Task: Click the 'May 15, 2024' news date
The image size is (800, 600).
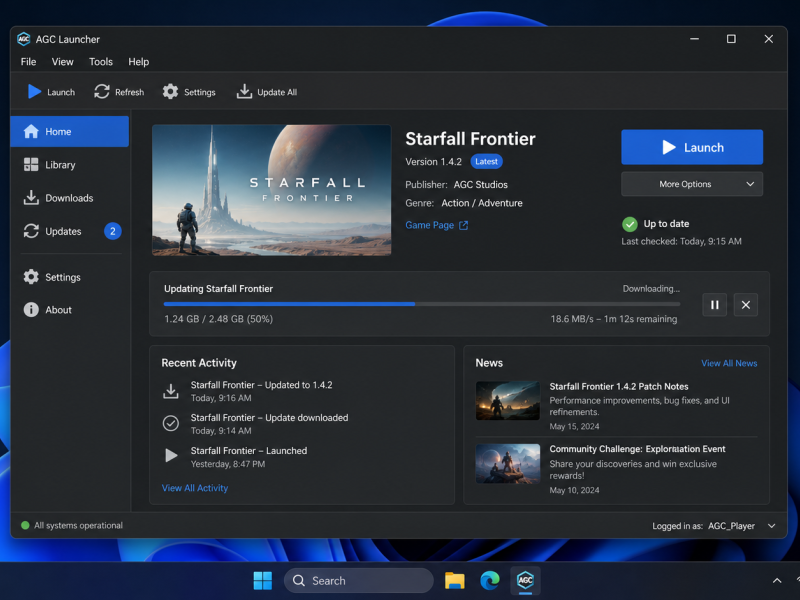Action: point(574,427)
